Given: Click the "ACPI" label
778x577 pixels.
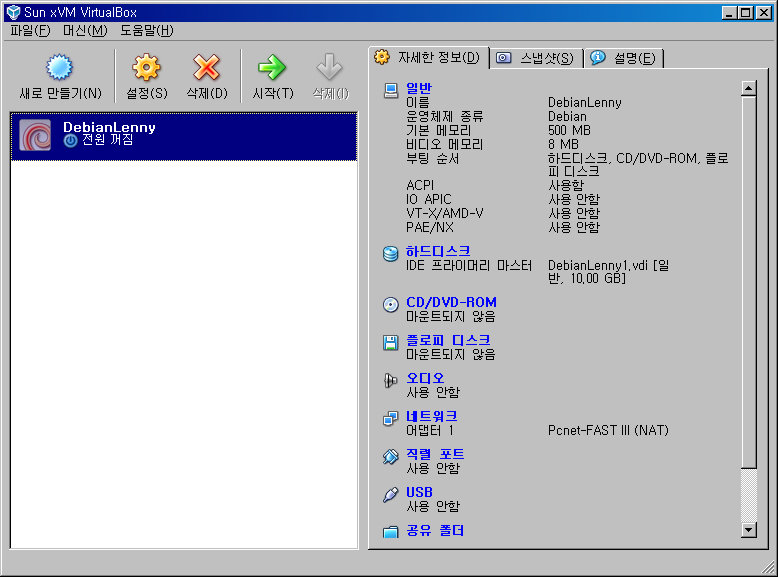Looking at the screenshot, I should (420, 186).
